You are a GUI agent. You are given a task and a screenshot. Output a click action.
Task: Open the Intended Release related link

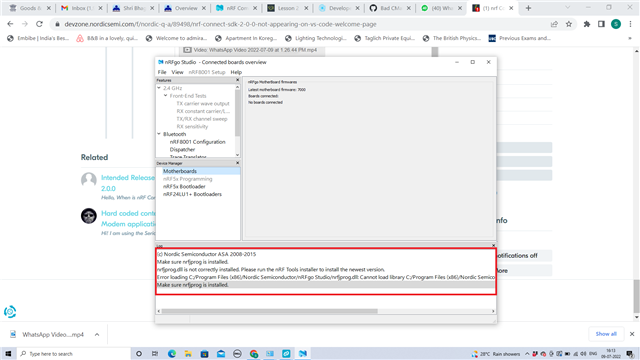coord(128,183)
